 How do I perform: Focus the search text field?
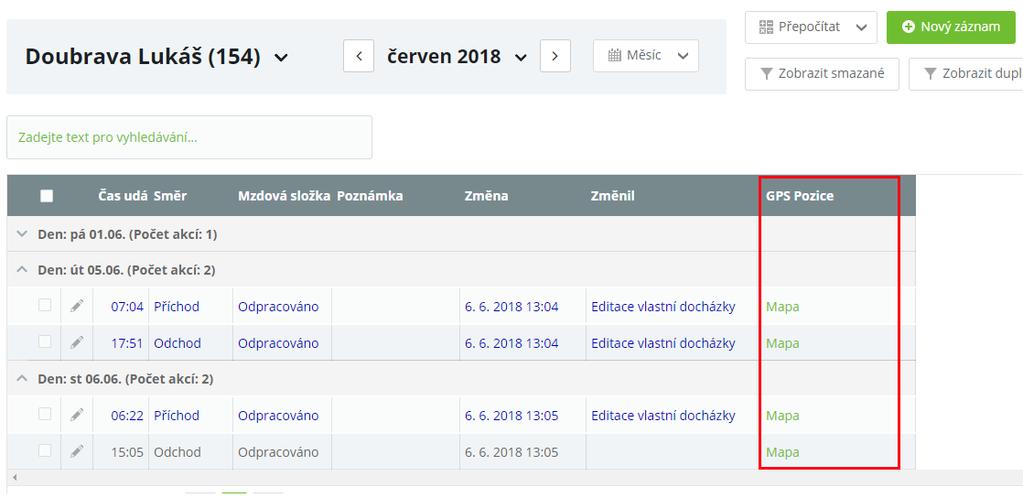click(189, 137)
